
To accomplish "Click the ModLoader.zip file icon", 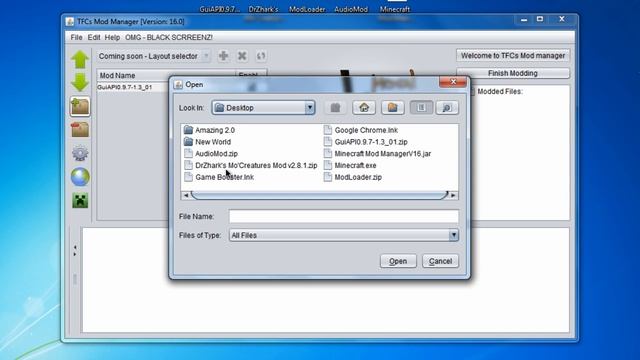I will (x=328, y=177).
